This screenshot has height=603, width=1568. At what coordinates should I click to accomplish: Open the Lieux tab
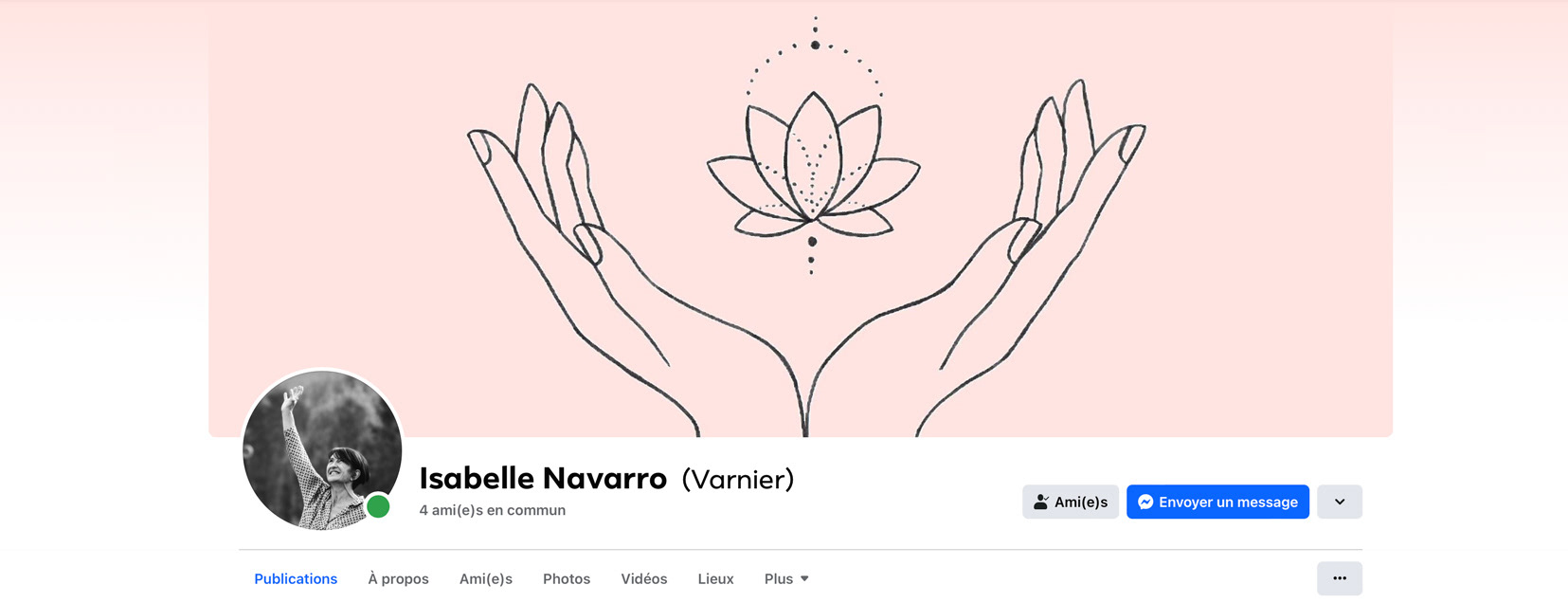(x=715, y=578)
